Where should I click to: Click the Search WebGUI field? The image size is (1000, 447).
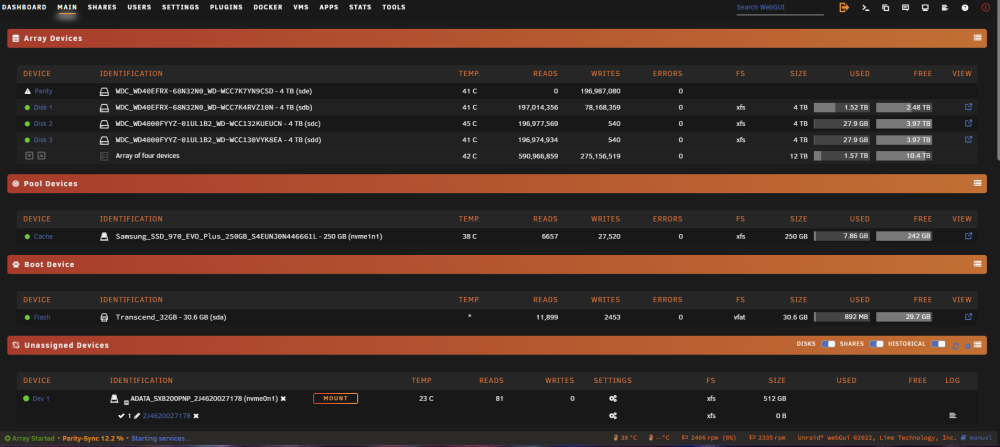(780, 8)
